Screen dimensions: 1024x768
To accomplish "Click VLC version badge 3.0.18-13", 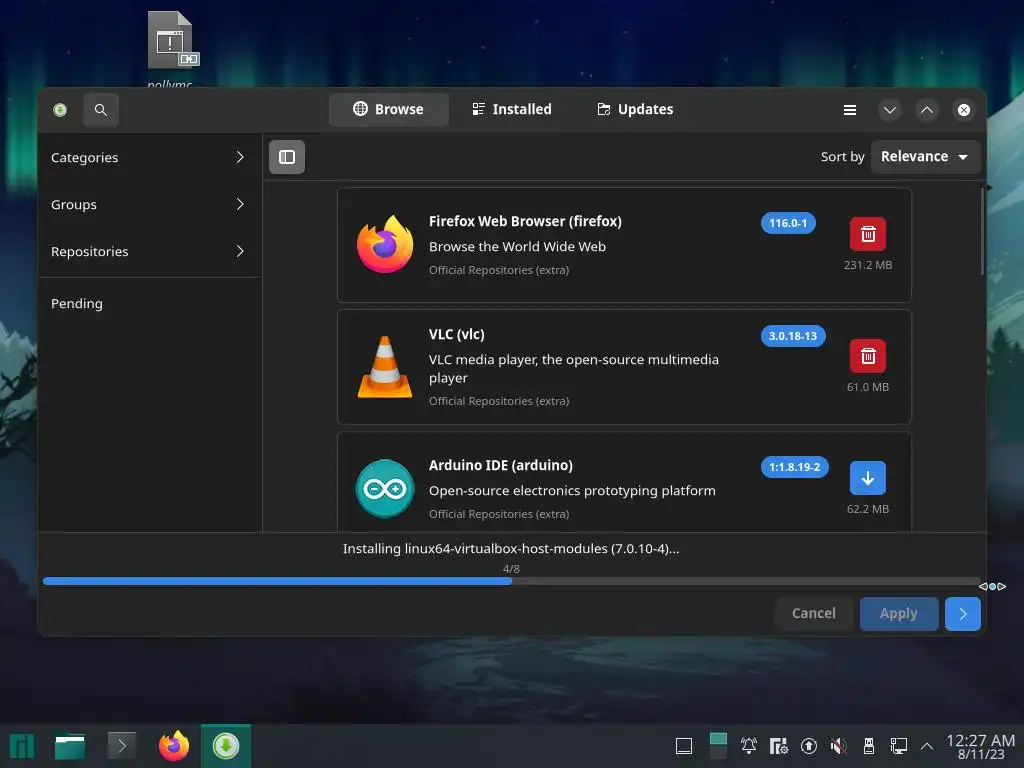I will [793, 336].
